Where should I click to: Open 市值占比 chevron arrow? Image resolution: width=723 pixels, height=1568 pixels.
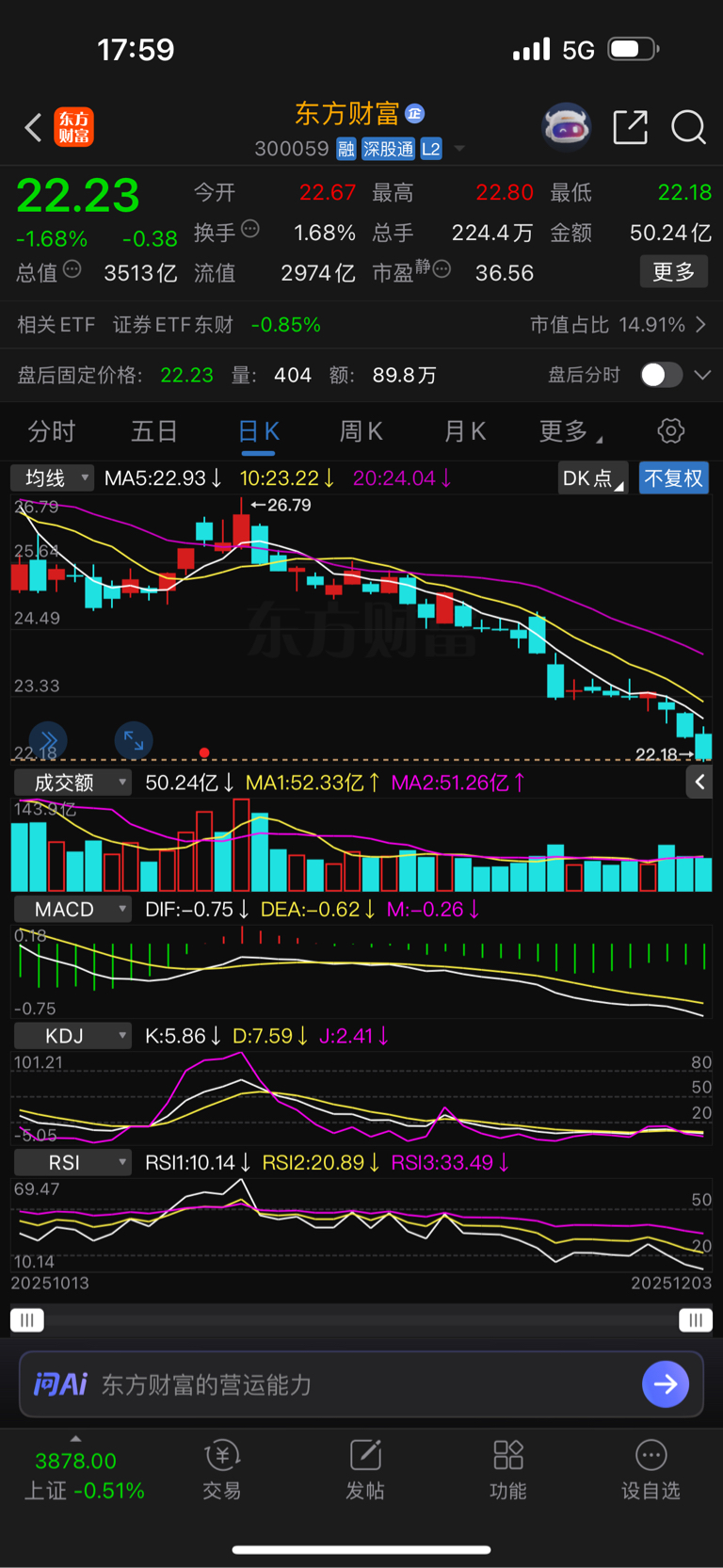click(x=700, y=325)
